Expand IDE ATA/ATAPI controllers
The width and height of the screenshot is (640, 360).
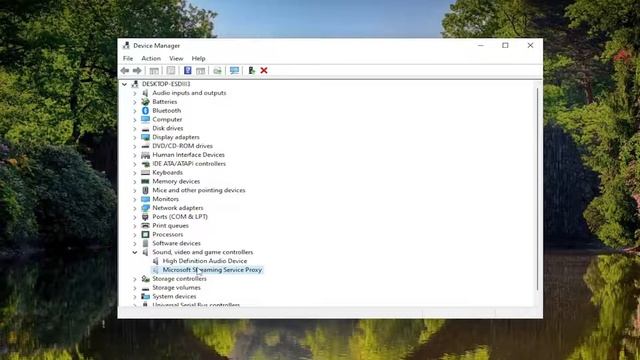pos(135,164)
